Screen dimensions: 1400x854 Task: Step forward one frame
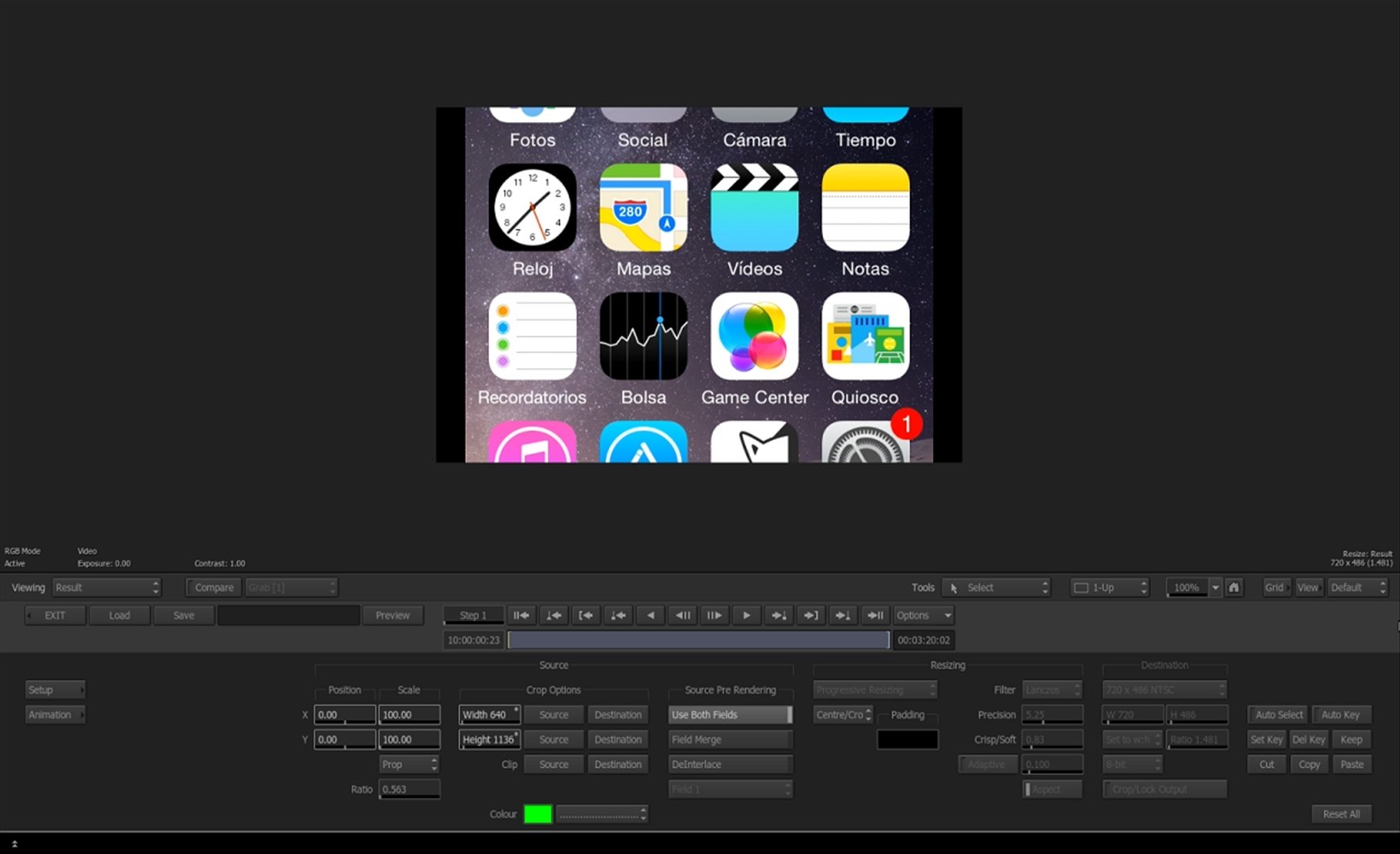[714, 615]
